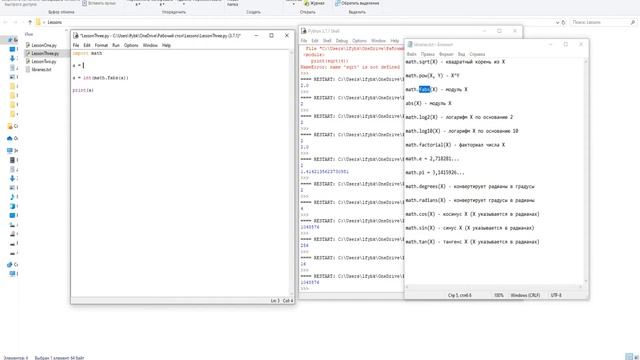The width and height of the screenshot is (640, 360).
Task: Open Вид menu in Notepad
Action: (x=461, y=54)
